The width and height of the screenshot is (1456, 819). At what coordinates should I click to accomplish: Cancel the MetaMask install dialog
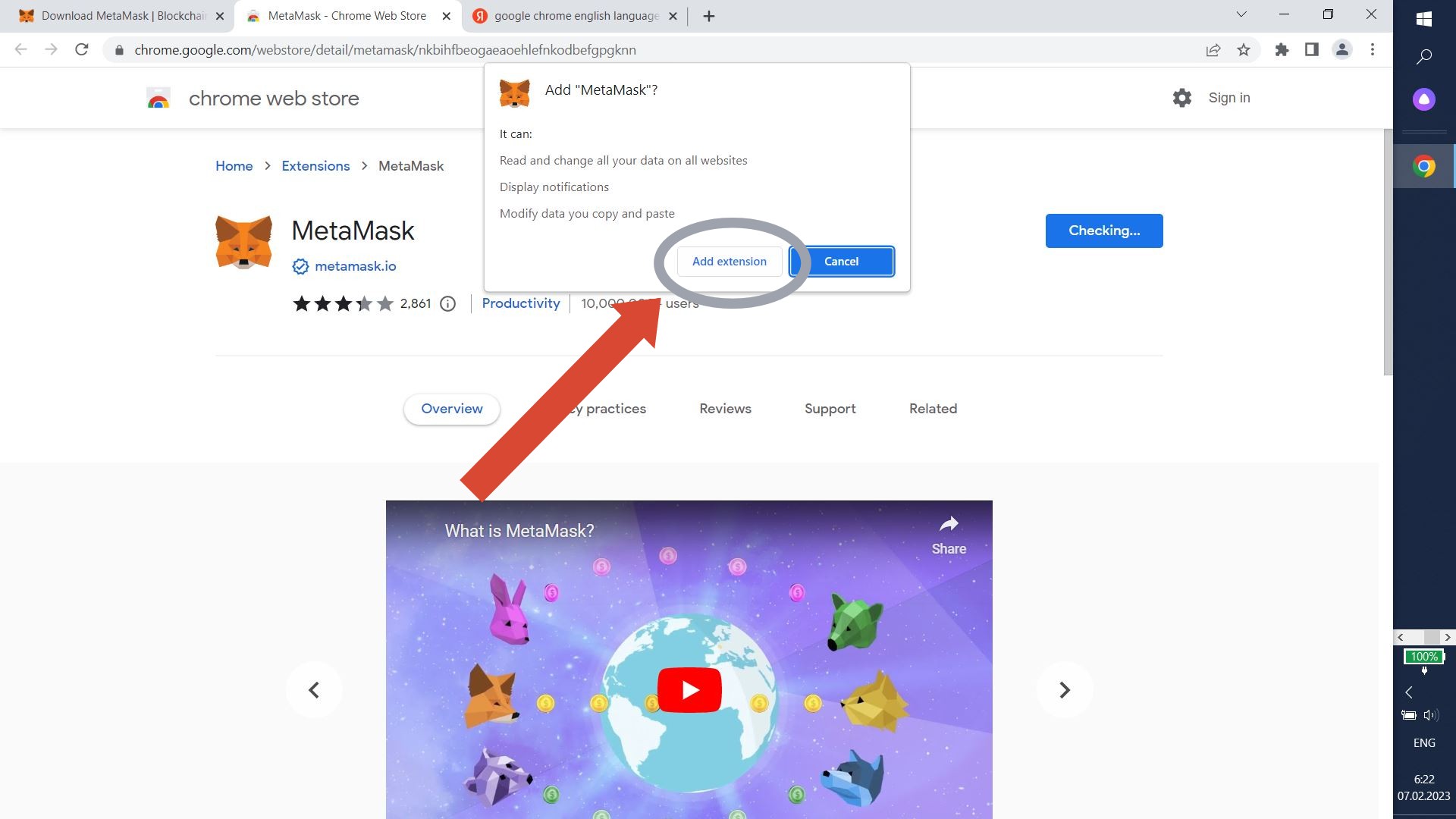pos(841,262)
